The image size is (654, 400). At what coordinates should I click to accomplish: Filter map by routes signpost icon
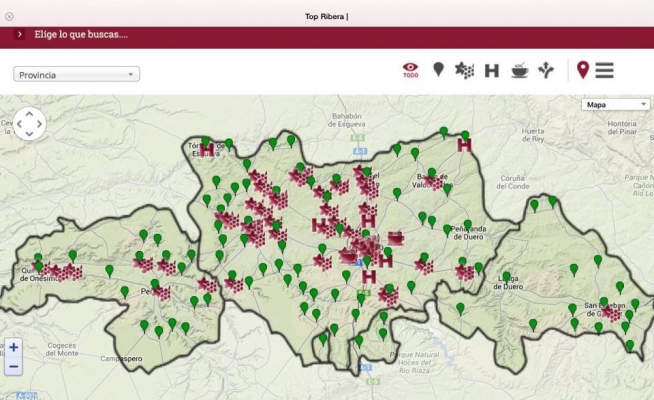(x=545, y=70)
